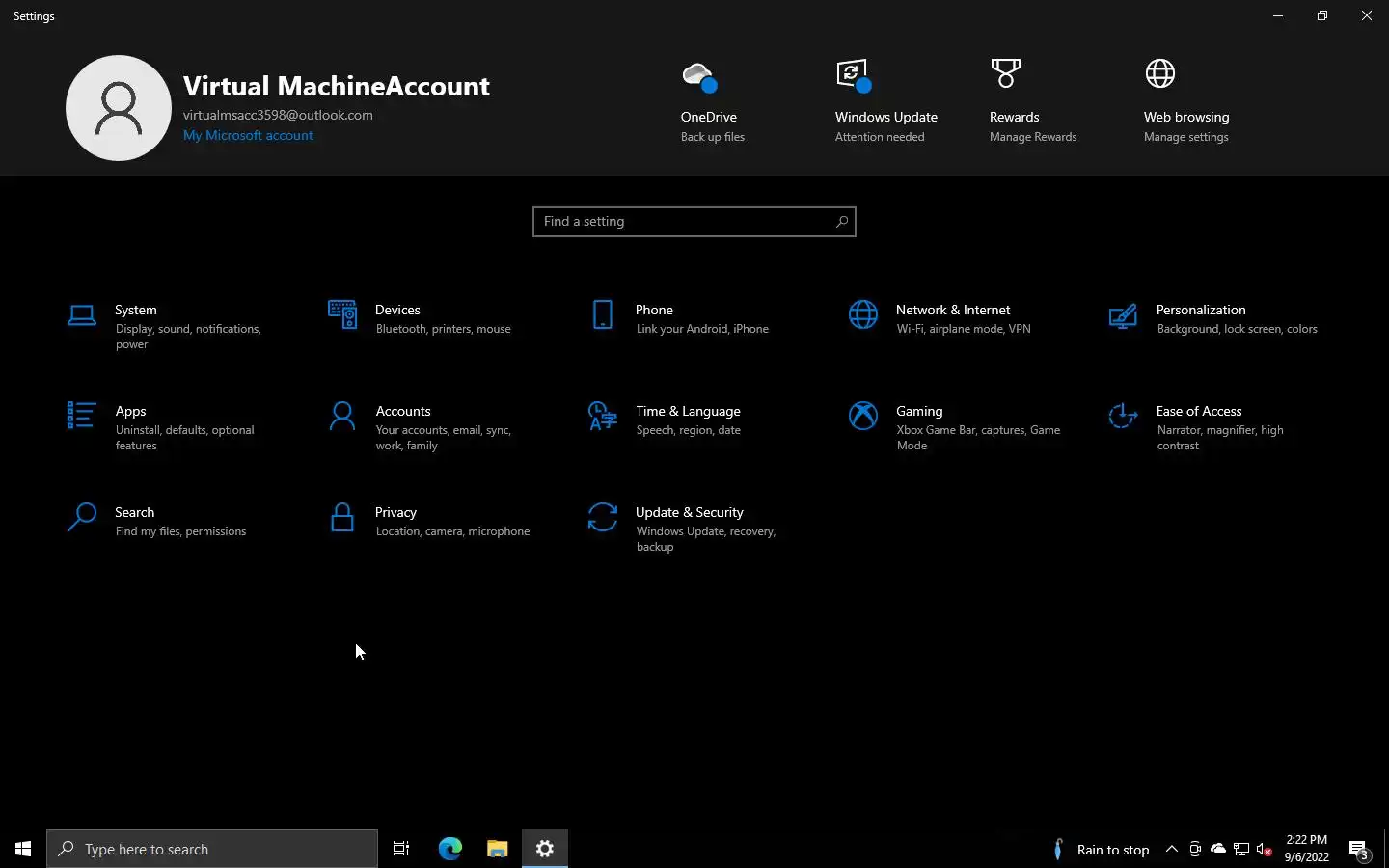The height and width of the screenshot is (868, 1389).
Task: Open the Devices keyboard icon
Action: pos(342,314)
